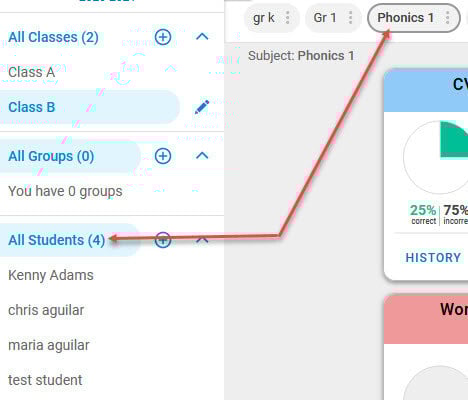Select All Students (4) heading
468x400 pixels.
[x=56, y=240]
